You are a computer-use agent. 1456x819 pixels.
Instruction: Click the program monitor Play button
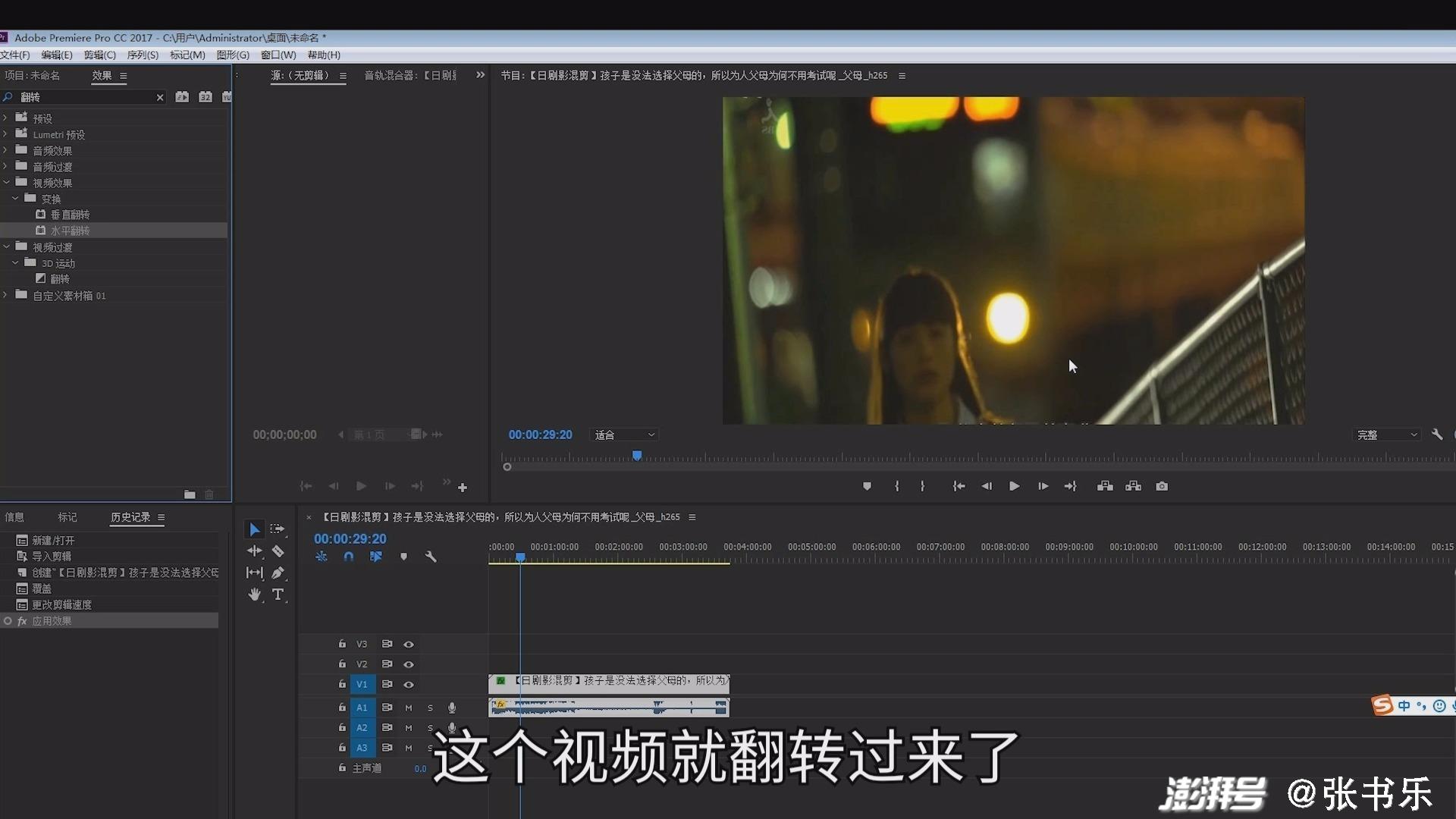click(x=1014, y=486)
